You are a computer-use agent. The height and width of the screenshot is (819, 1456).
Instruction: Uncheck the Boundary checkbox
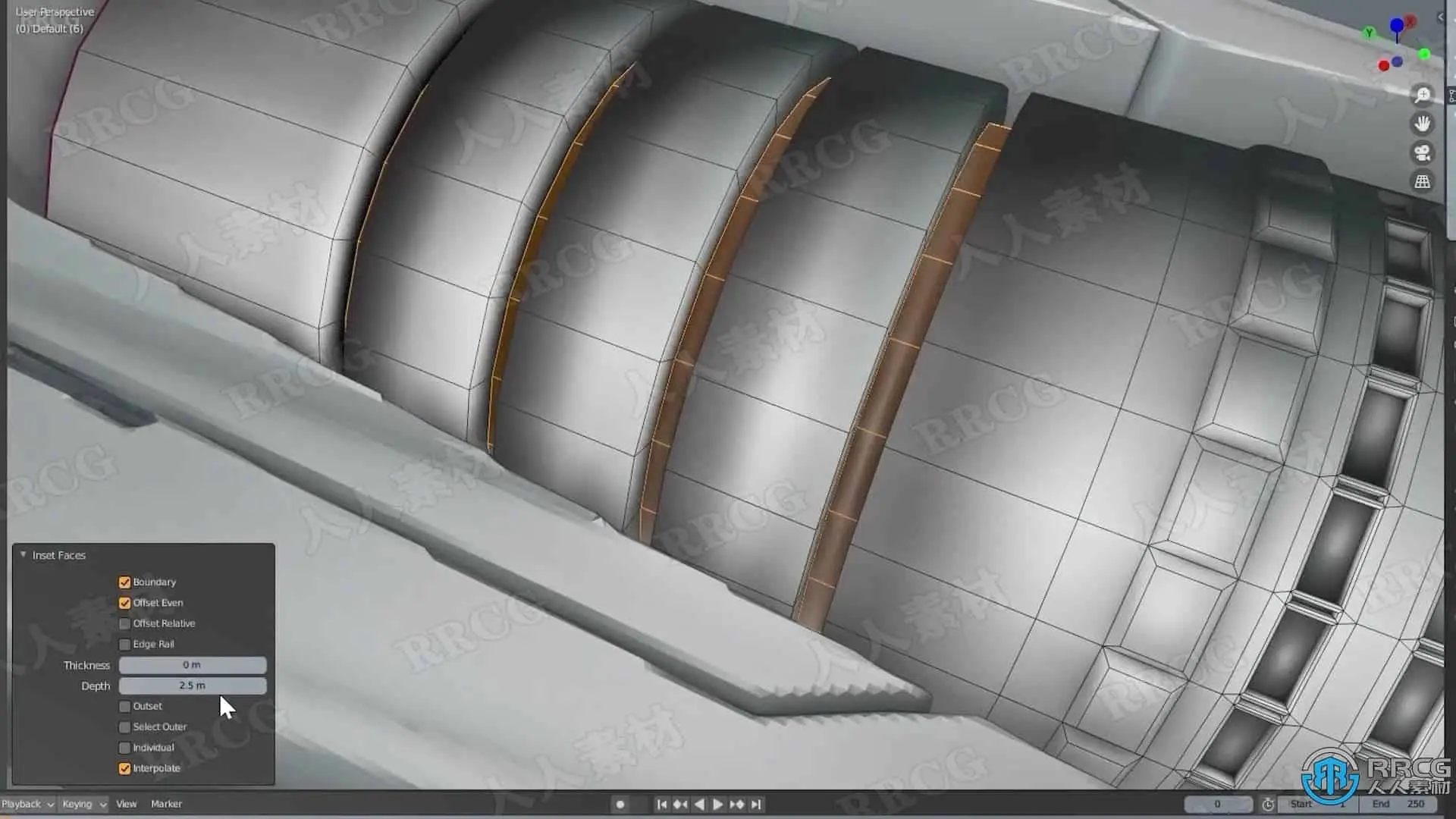pos(125,582)
